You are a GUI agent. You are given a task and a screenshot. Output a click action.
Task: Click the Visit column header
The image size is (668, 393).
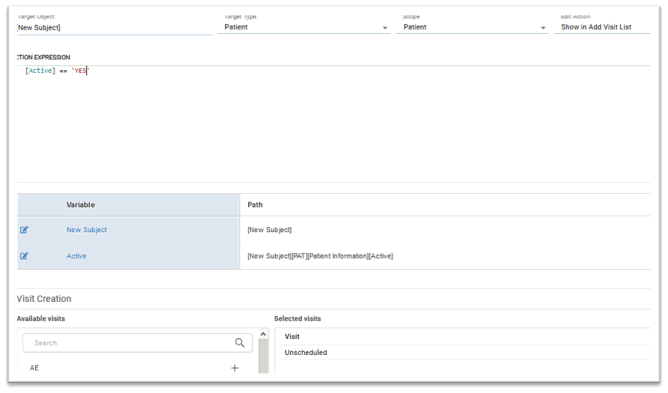tap(292, 336)
